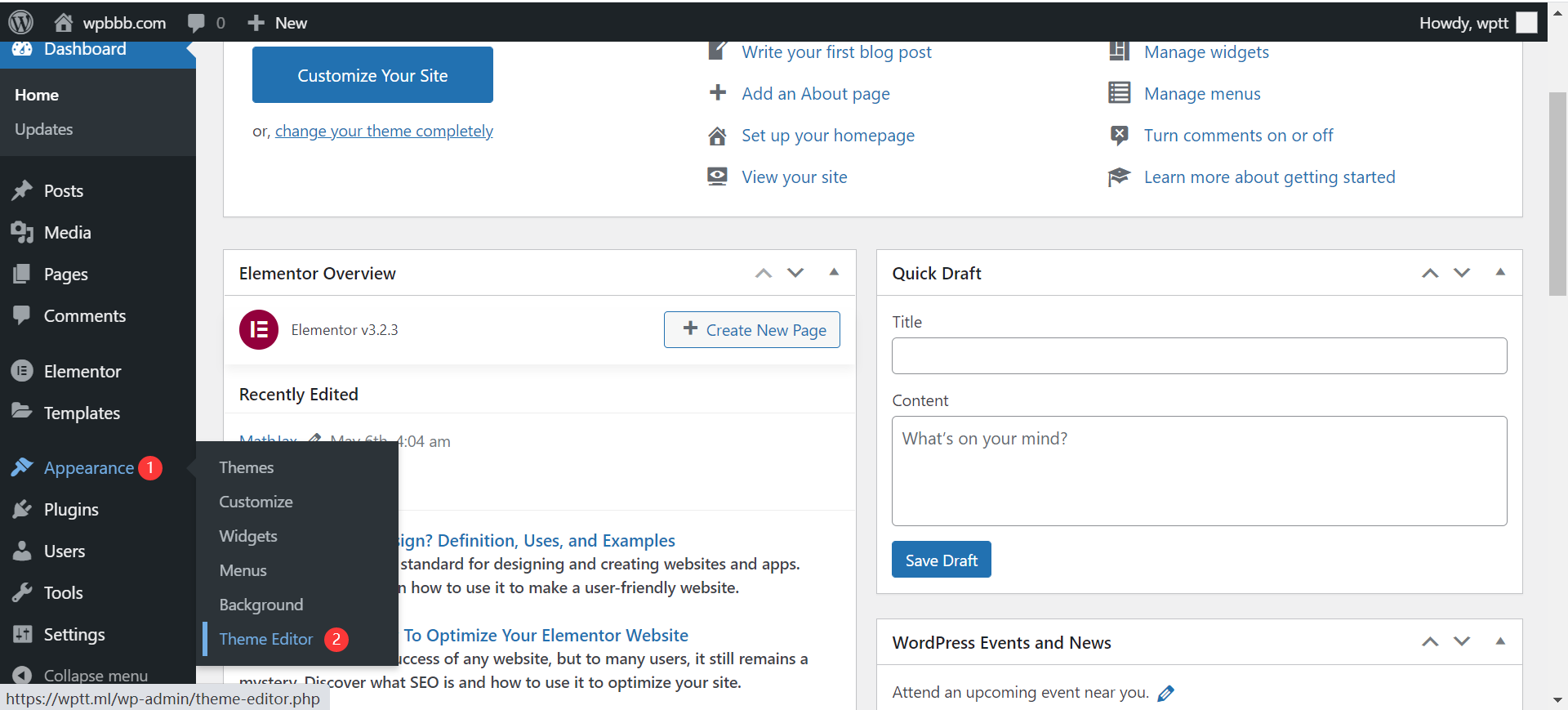Click the comments on/off icon

pos(1119,135)
